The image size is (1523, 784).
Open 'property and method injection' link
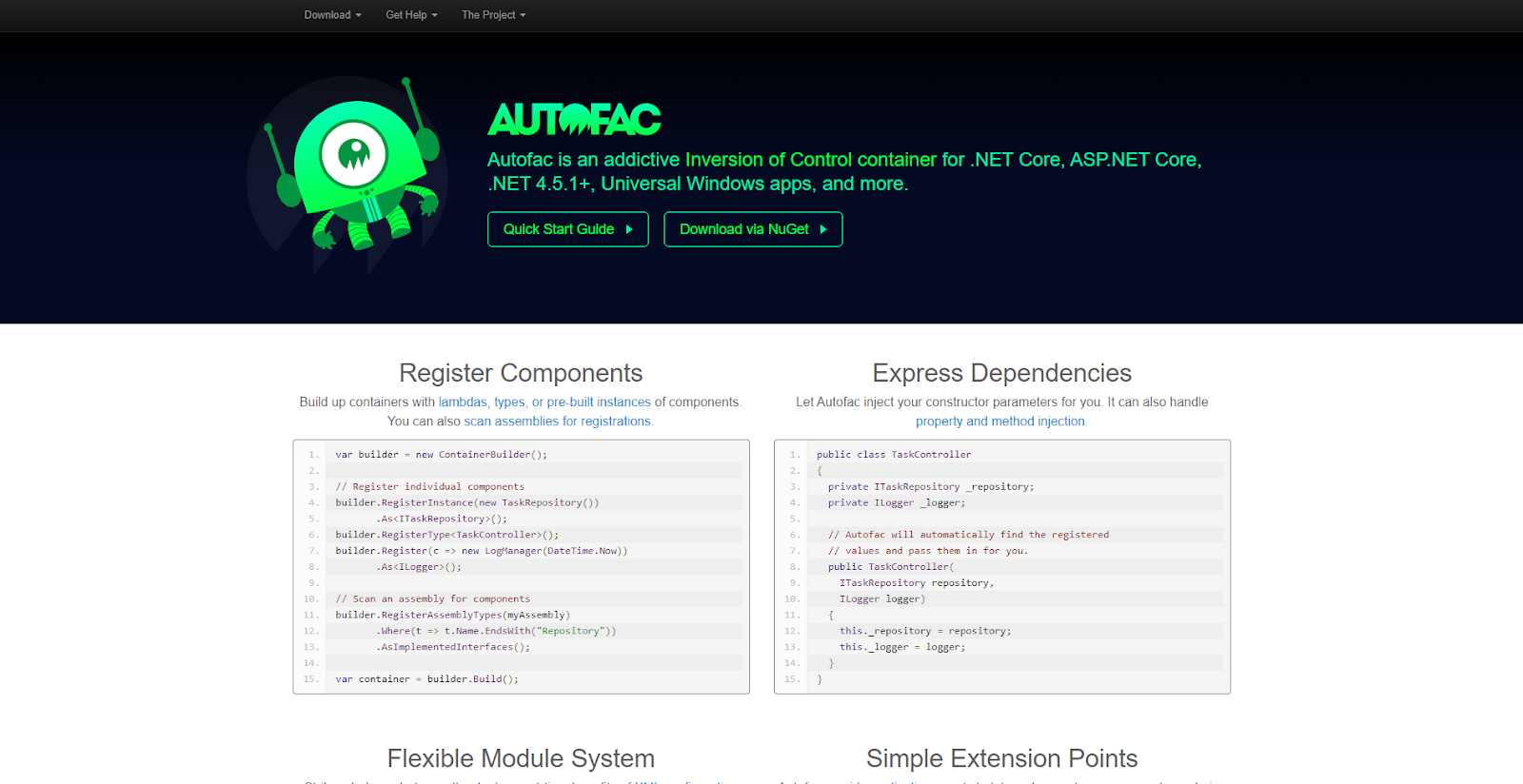point(1000,421)
